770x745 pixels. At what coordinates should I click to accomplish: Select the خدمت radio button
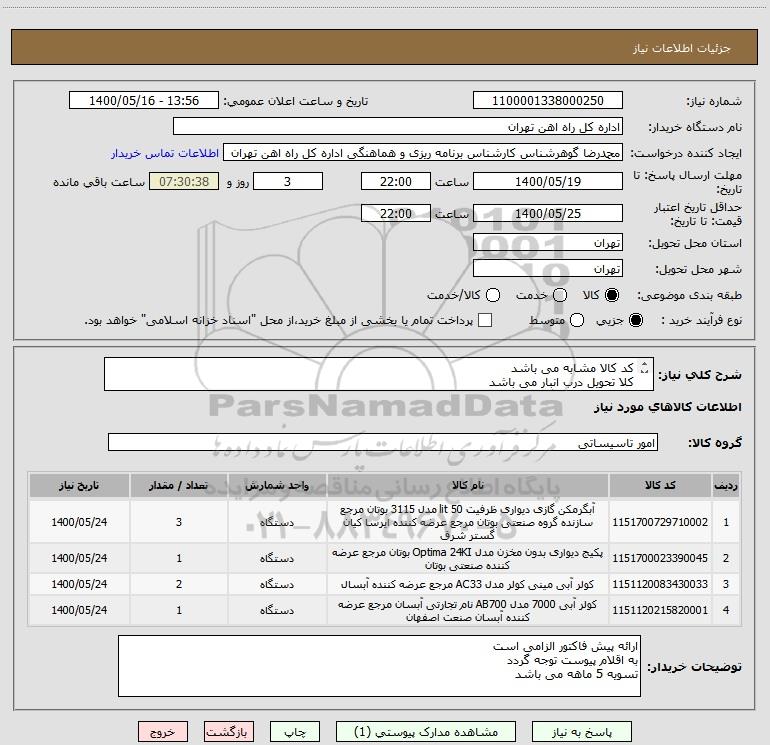[560, 295]
